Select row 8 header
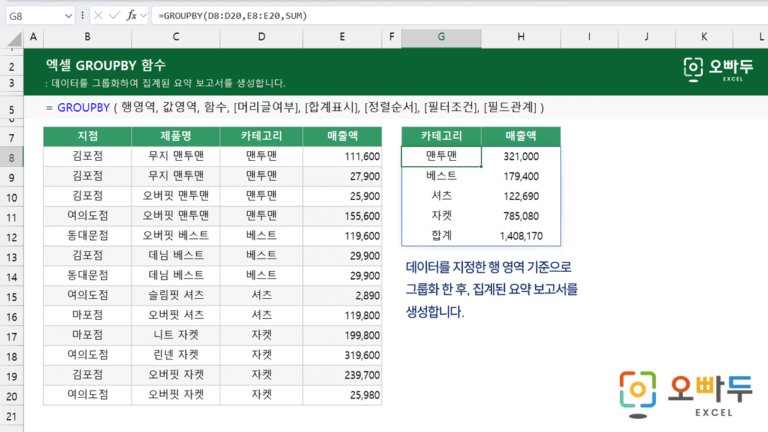Viewport: 768px width, 432px height. 11,158
